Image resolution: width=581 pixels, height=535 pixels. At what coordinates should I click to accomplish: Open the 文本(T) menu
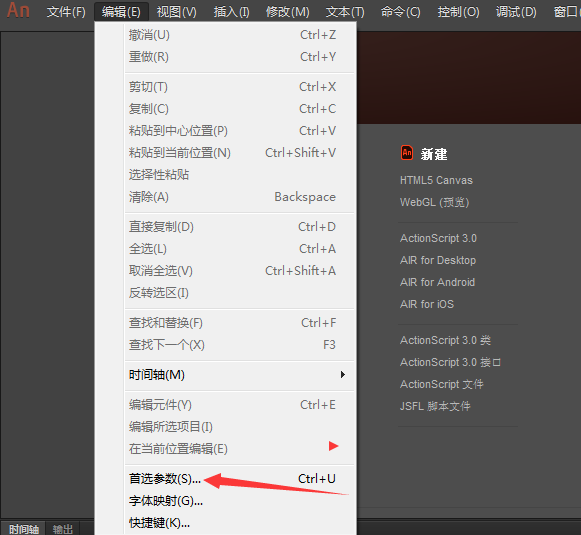[x=345, y=12]
